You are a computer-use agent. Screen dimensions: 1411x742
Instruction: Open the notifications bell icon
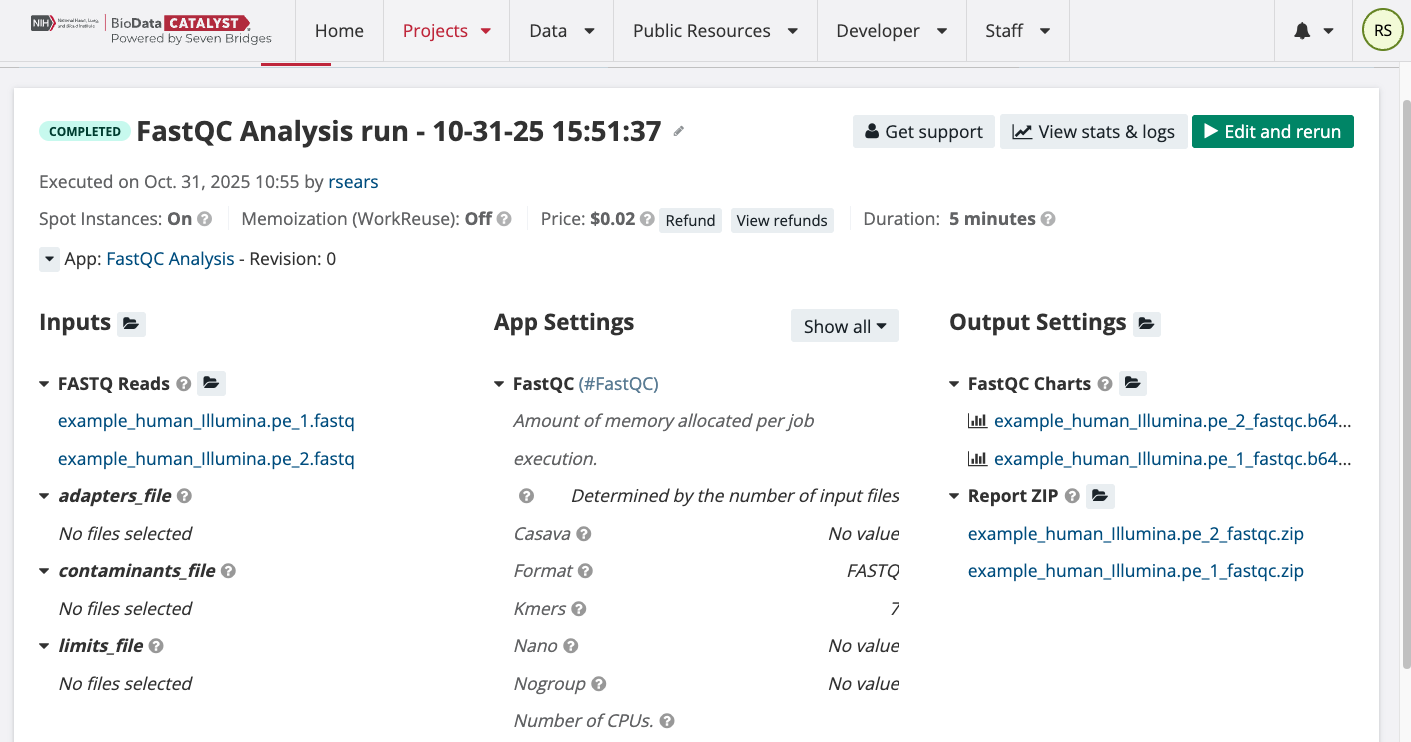pyautogui.click(x=1302, y=31)
